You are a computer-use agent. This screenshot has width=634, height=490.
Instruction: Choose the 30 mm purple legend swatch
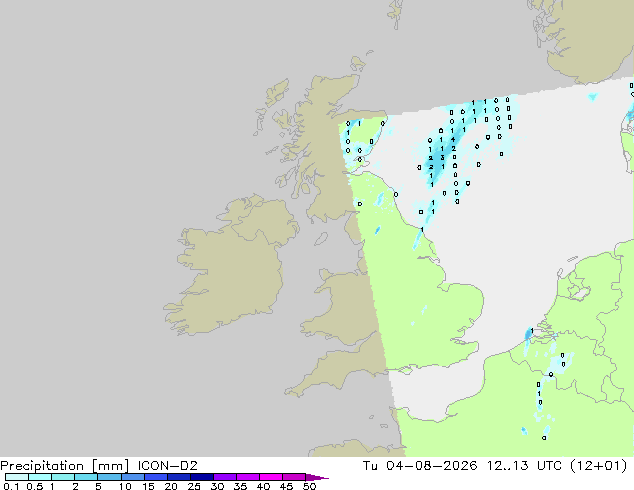(x=225, y=477)
